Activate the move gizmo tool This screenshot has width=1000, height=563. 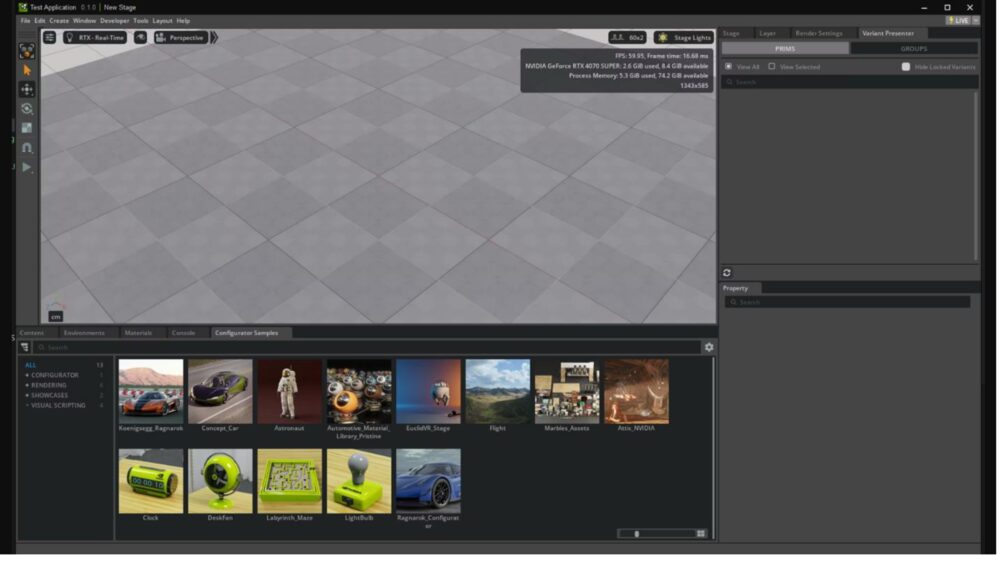point(27,89)
